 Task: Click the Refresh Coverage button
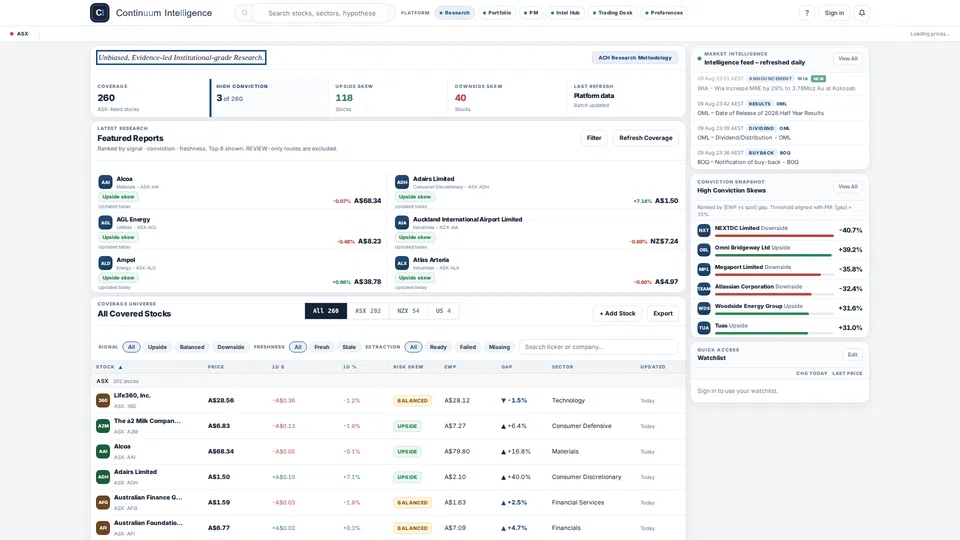645,138
